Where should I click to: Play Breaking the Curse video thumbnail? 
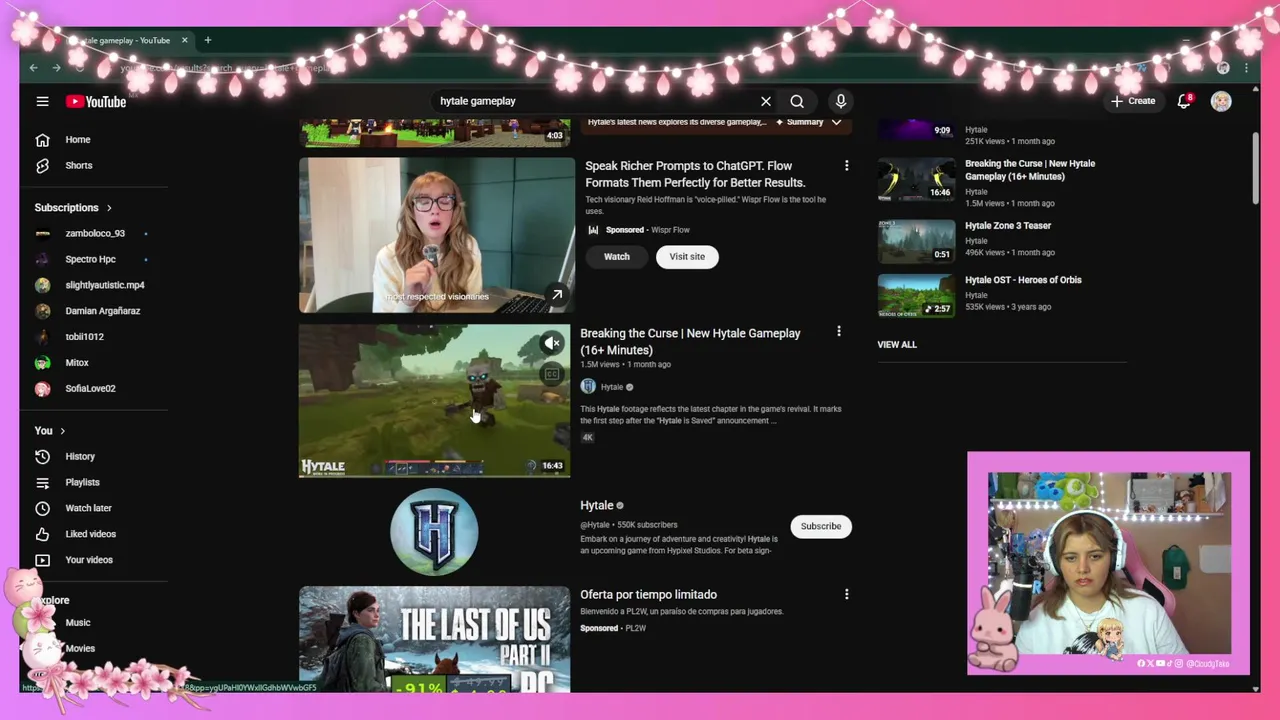pyautogui.click(x=435, y=401)
